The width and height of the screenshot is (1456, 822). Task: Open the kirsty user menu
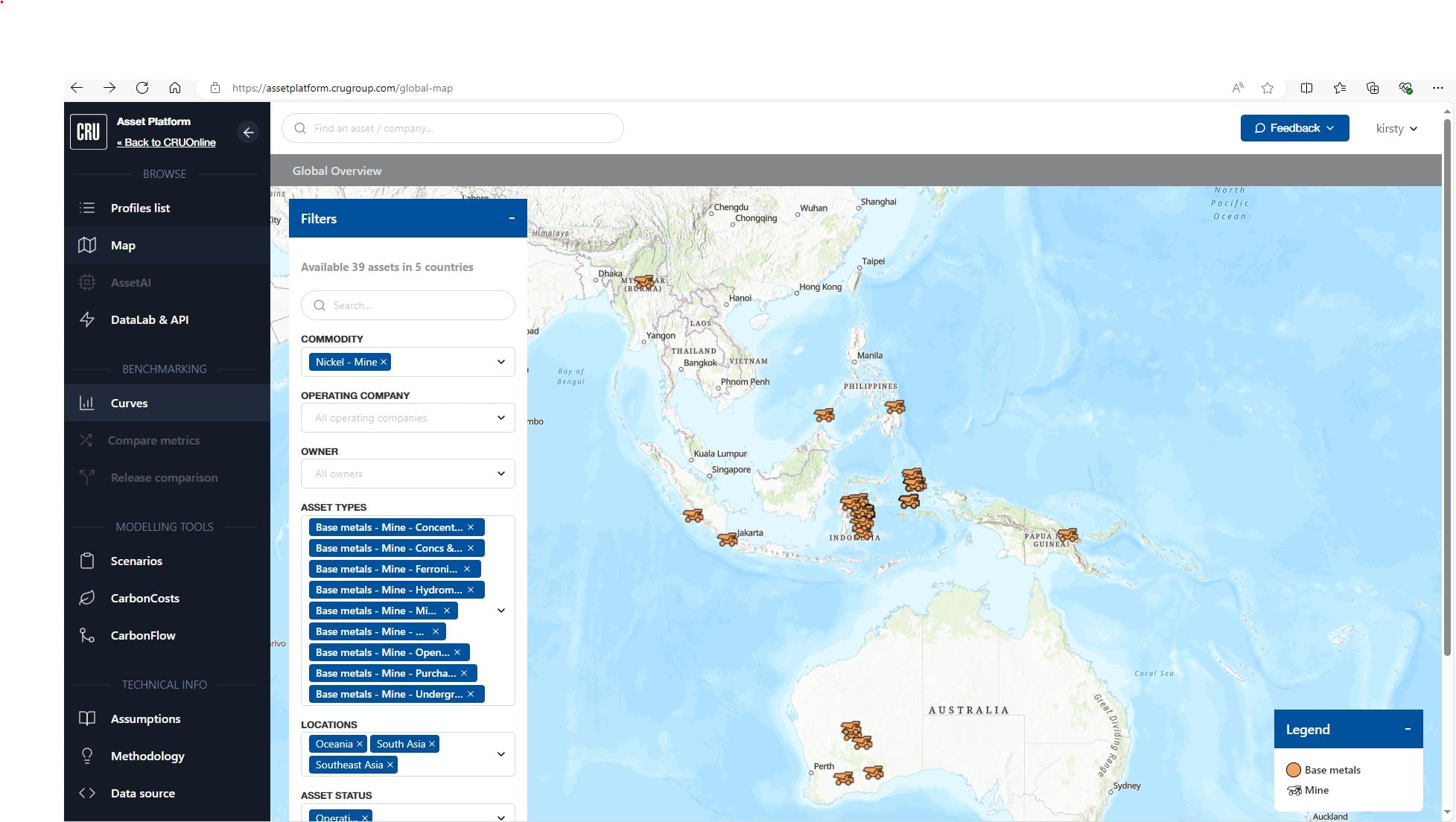tap(1396, 128)
